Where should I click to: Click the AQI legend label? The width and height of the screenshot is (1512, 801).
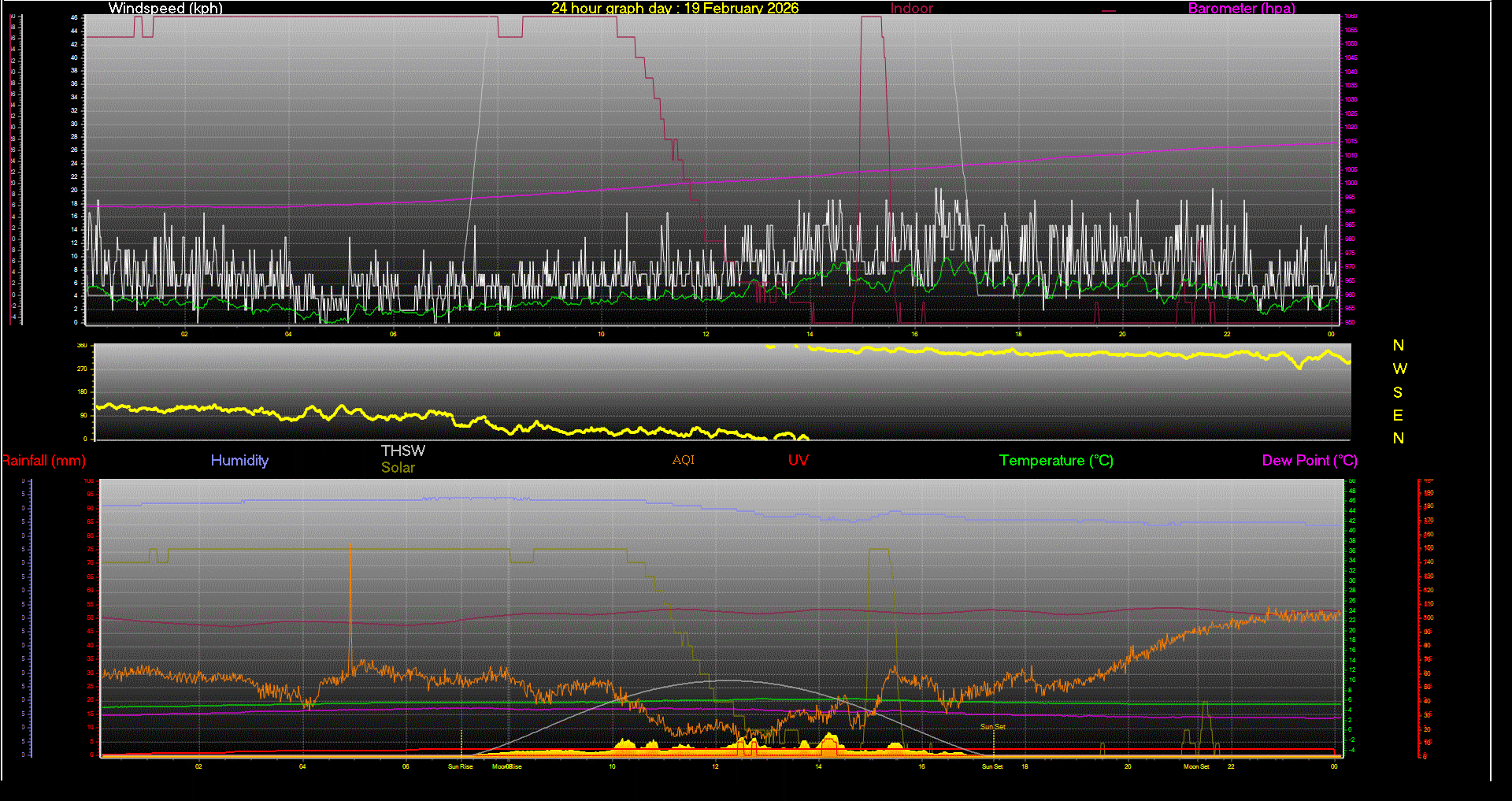coord(683,460)
